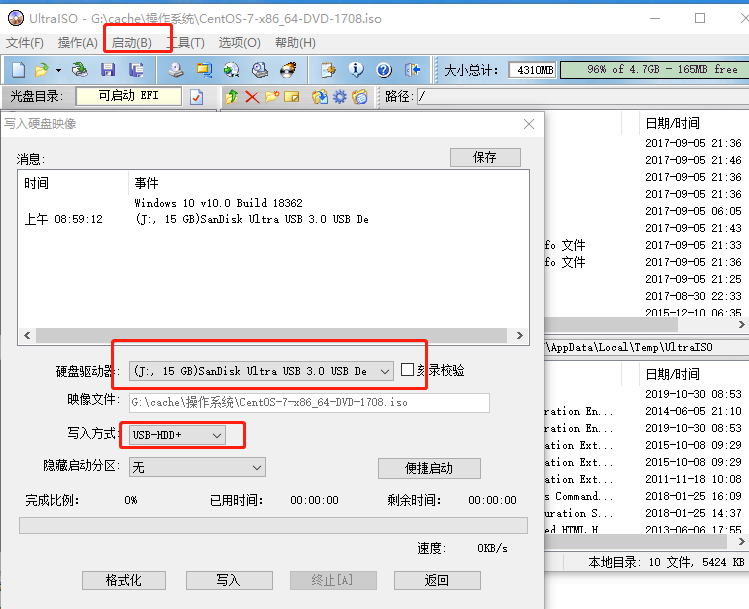Open the 启动(B) menu

tap(131, 43)
